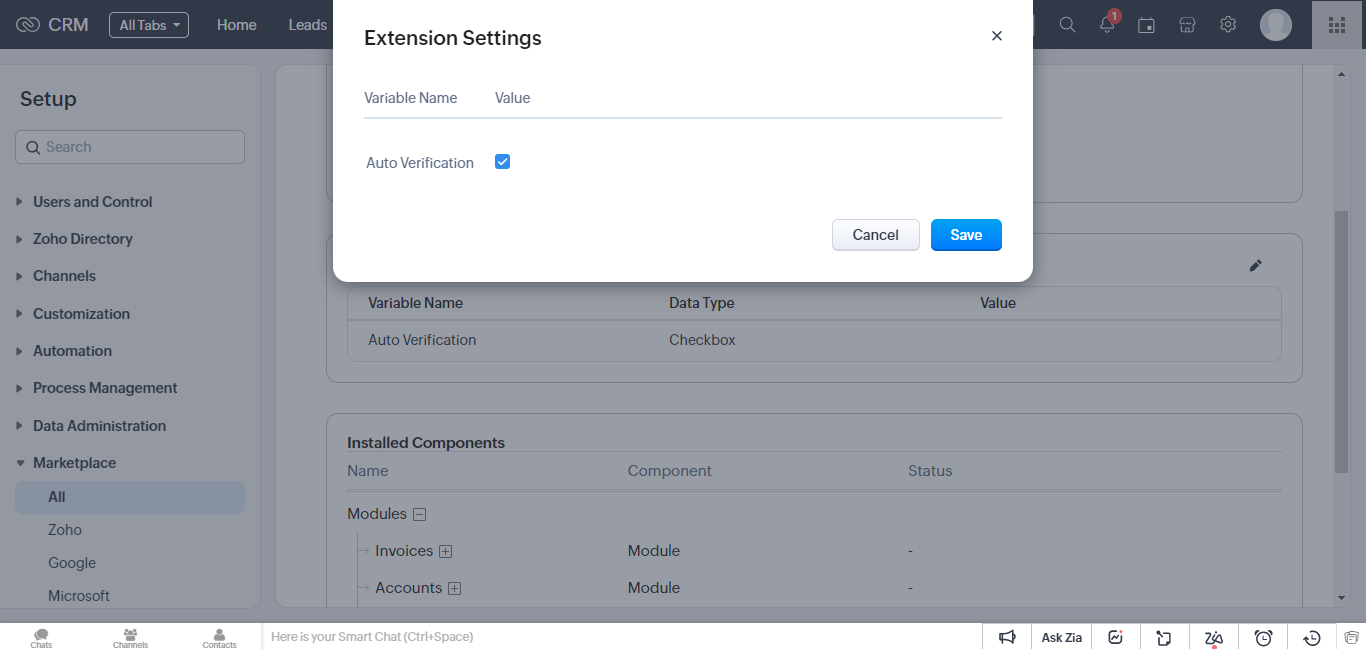1366x649 pixels.
Task: Open the sticky note icon in bottom bar
Action: click(x=1164, y=637)
